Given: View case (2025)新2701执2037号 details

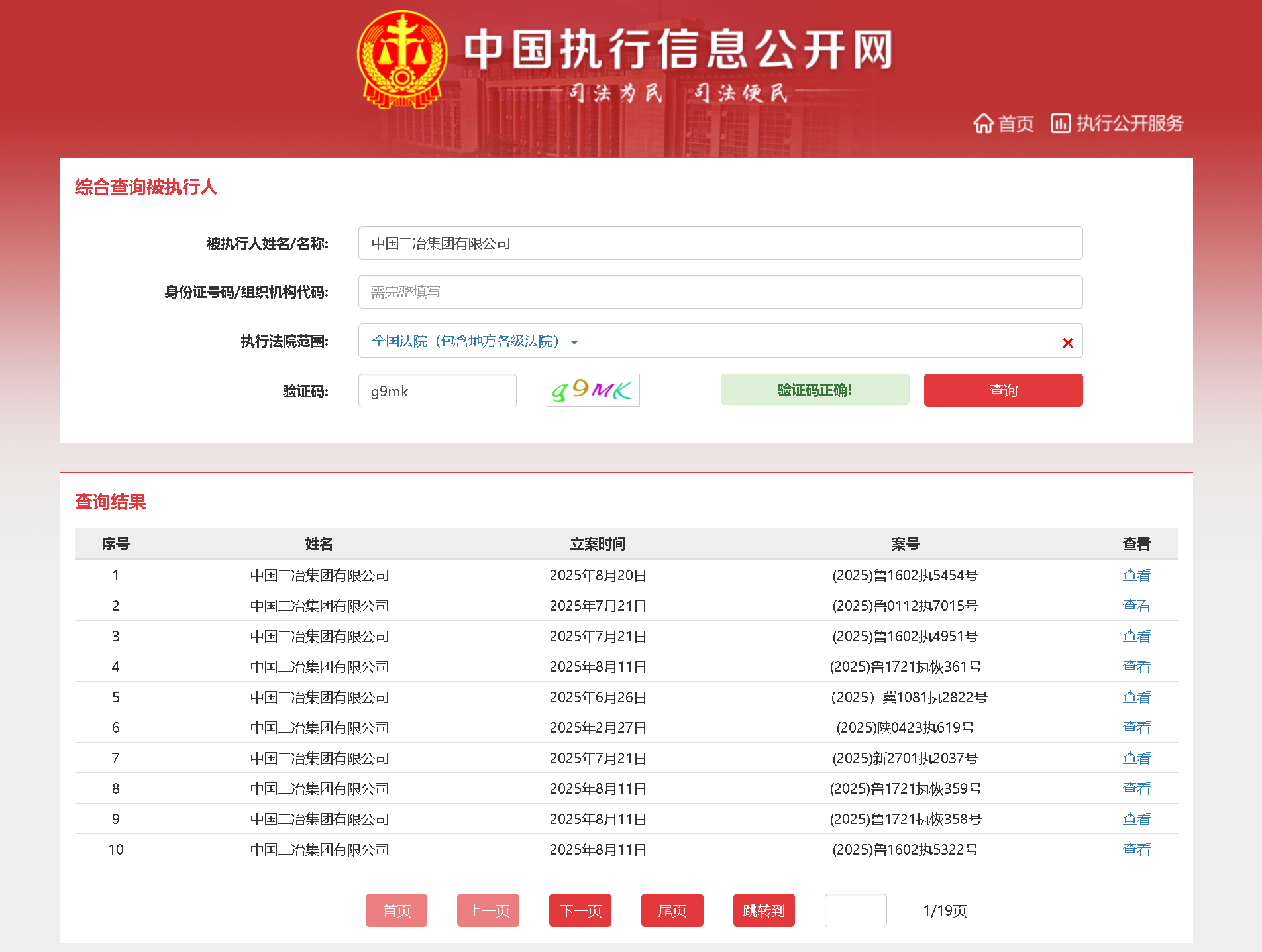Looking at the screenshot, I should pos(1136,758).
